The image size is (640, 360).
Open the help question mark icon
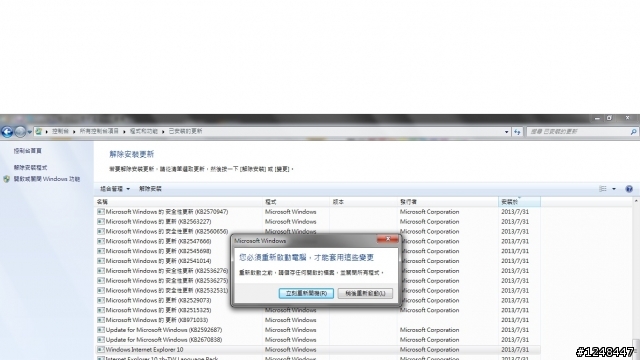(629, 189)
